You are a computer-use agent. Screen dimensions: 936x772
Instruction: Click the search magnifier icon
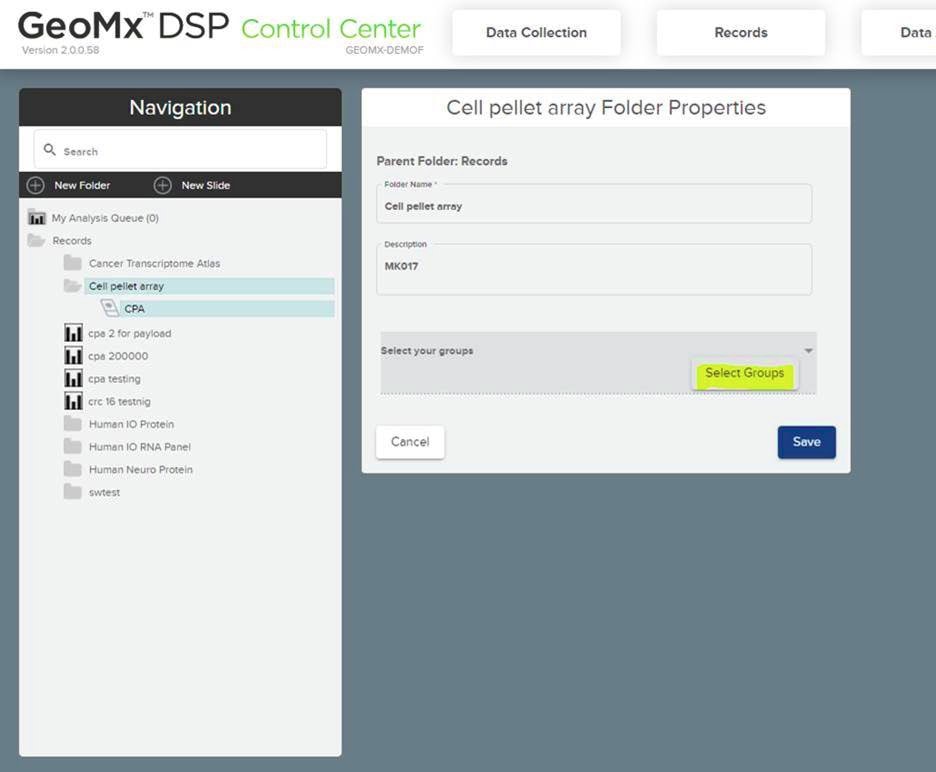(50, 150)
